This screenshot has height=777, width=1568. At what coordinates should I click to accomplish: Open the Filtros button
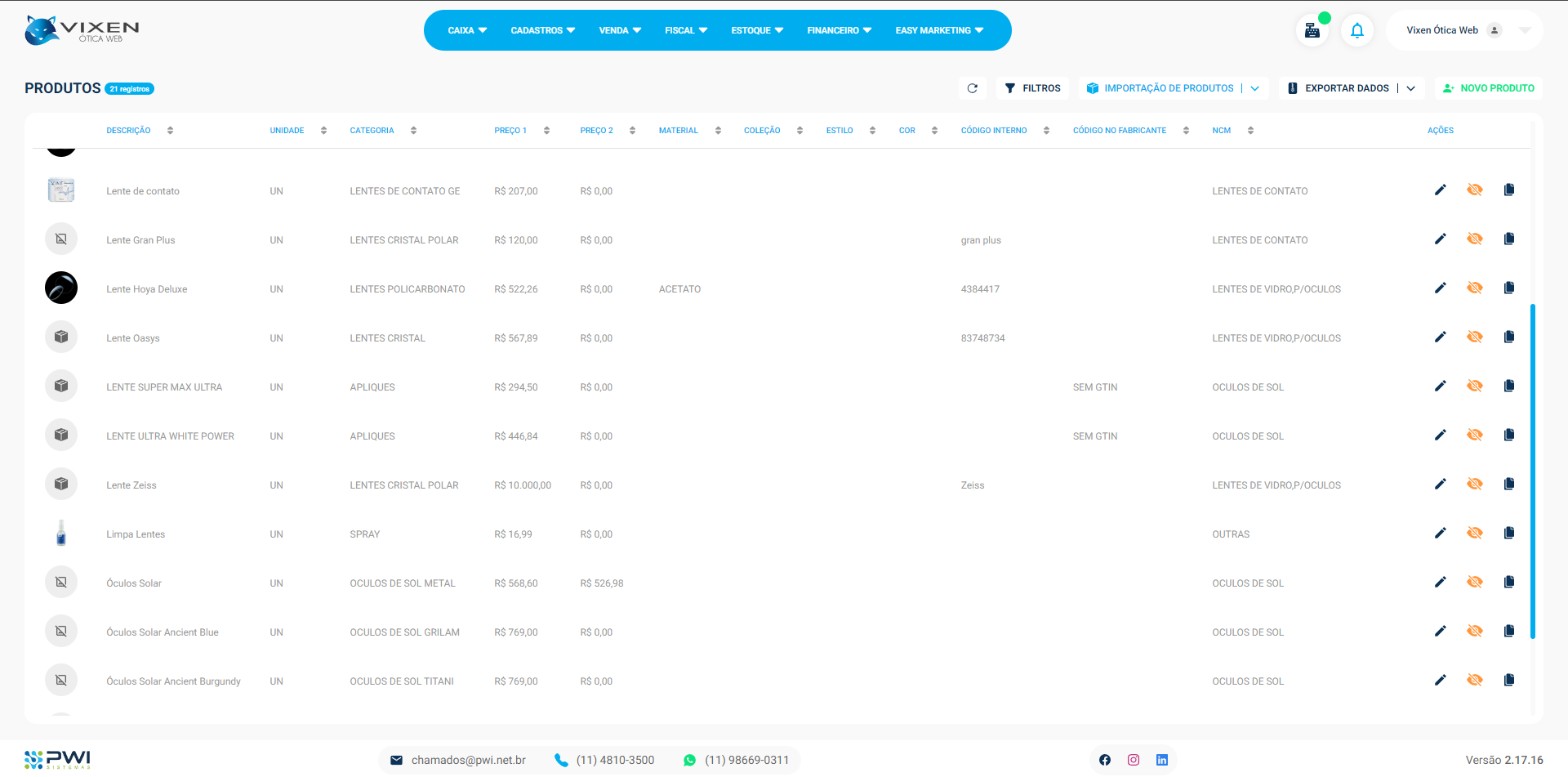coord(1032,88)
